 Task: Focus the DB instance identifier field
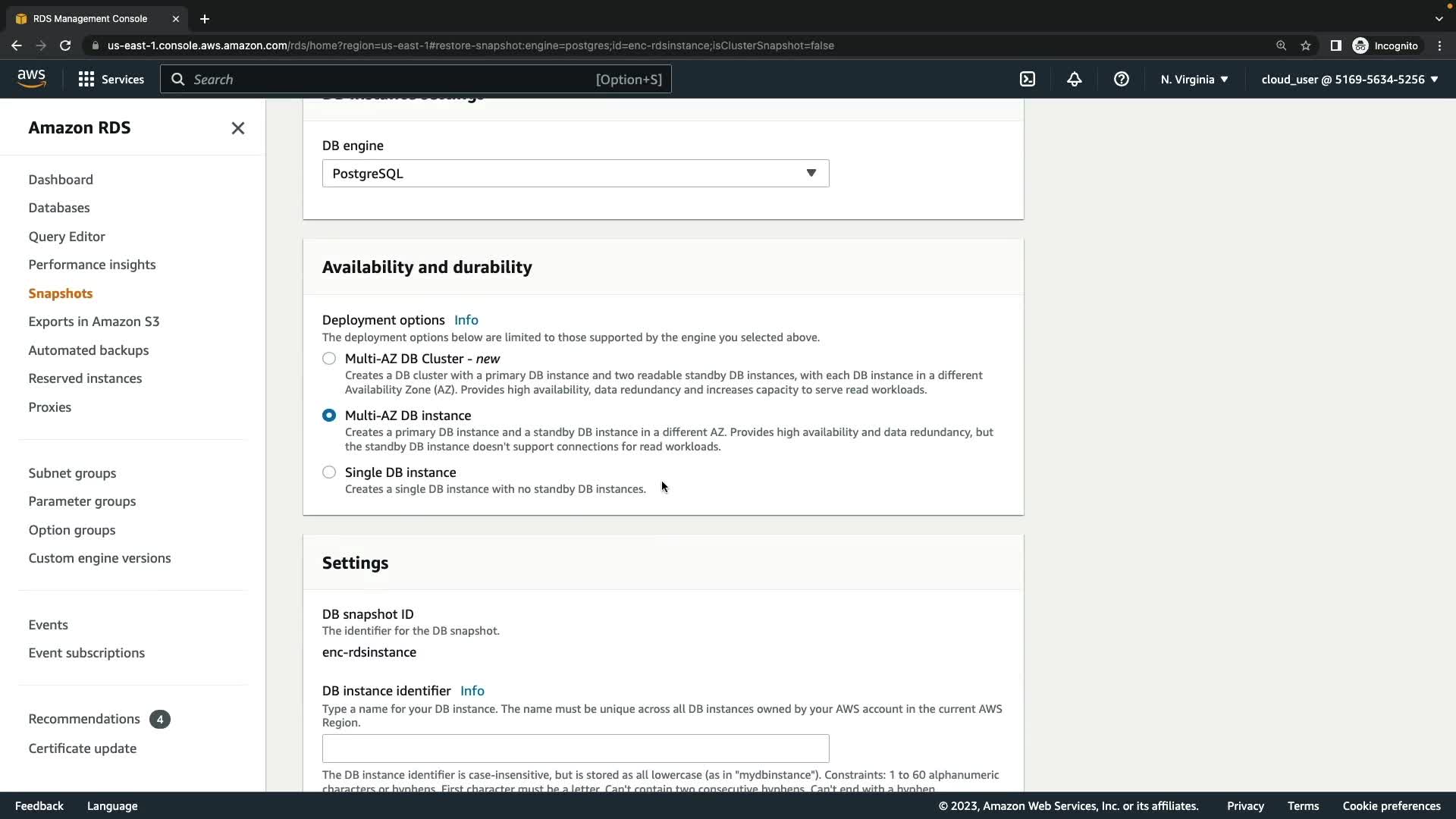(575, 748)
